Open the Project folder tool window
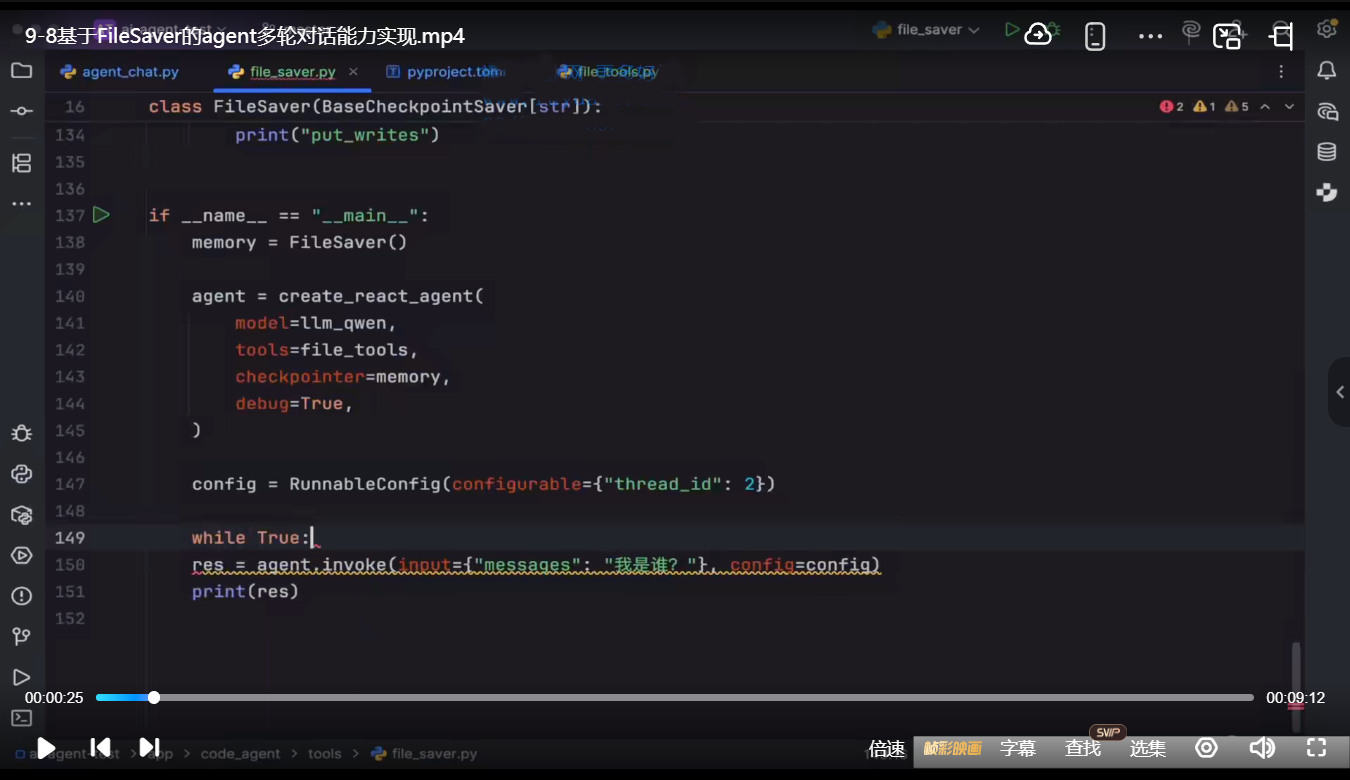This screenshot has height=780, width=1350. tap(21, 71)
